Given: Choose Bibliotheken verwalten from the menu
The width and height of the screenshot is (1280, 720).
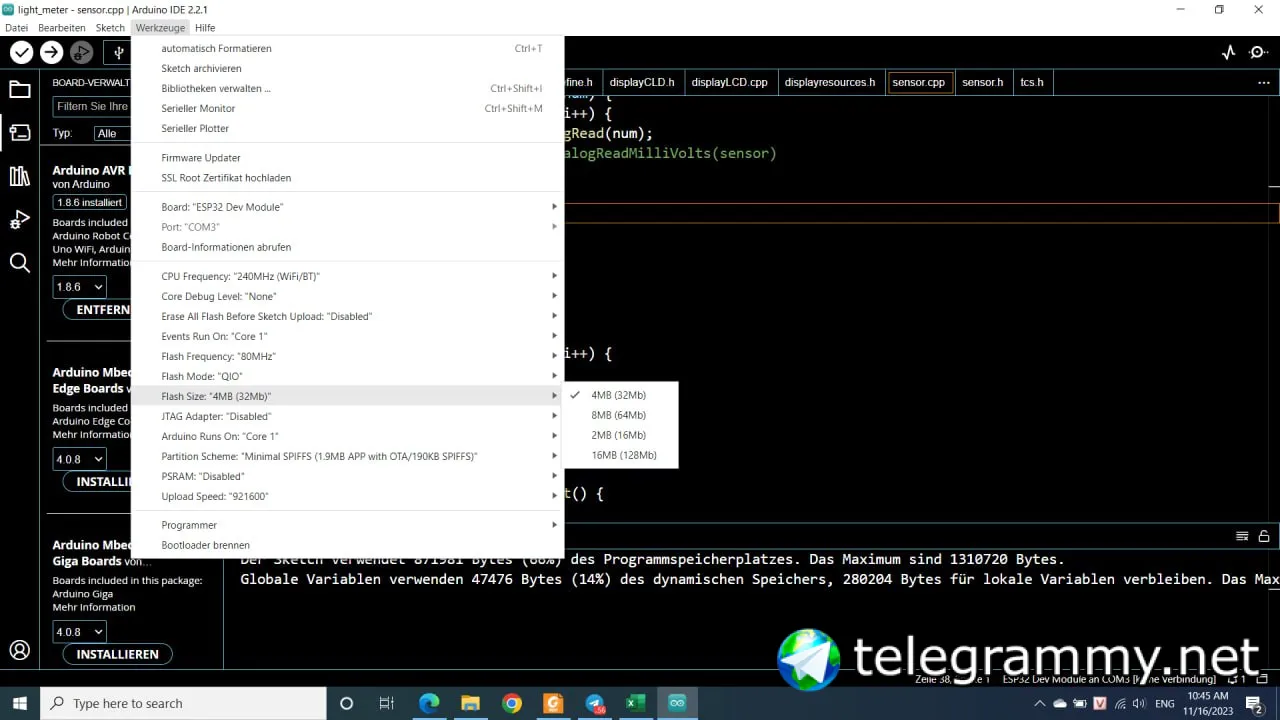Looking at the screenshot, I should coord(347,88).
